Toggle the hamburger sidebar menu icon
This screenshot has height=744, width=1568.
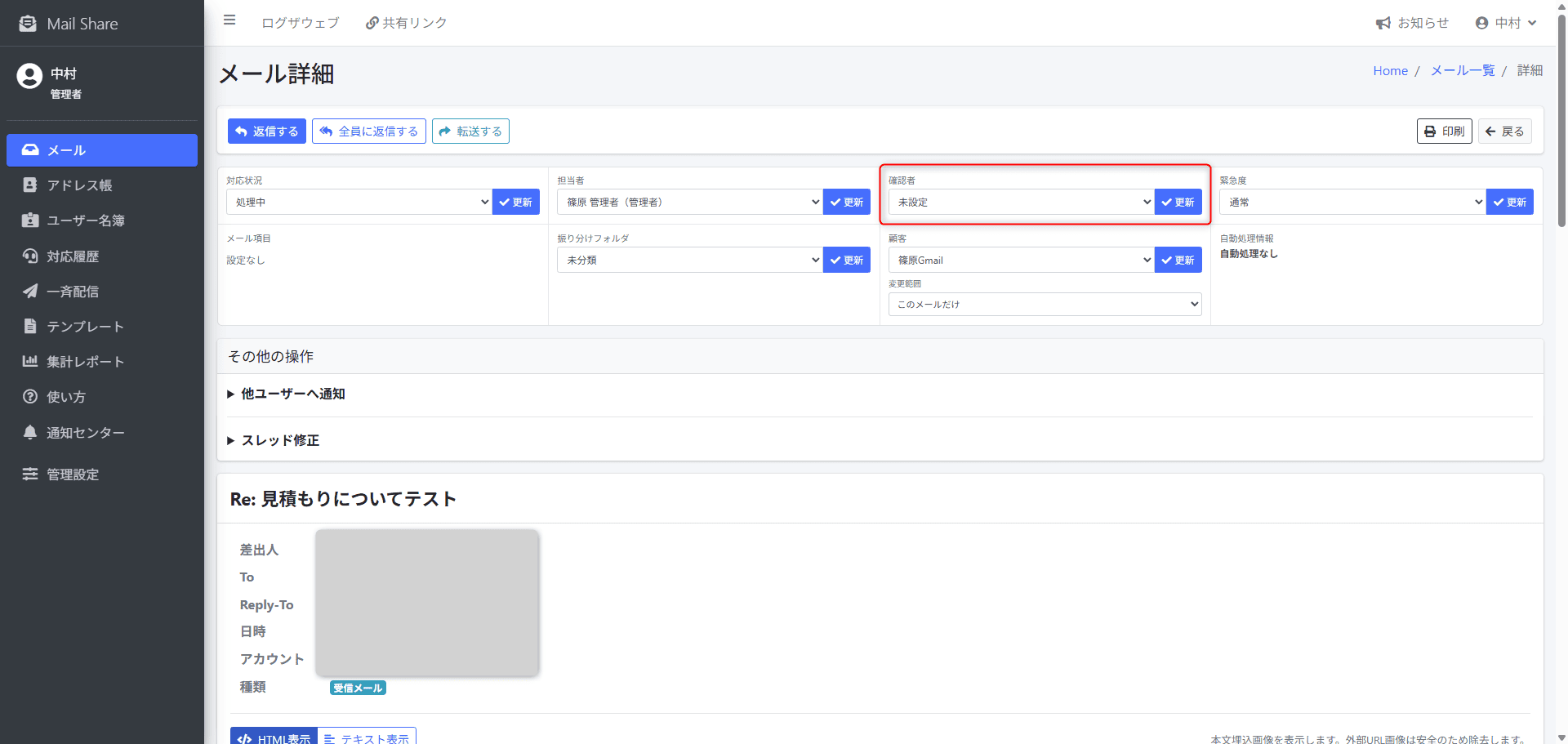click(229, 20)
